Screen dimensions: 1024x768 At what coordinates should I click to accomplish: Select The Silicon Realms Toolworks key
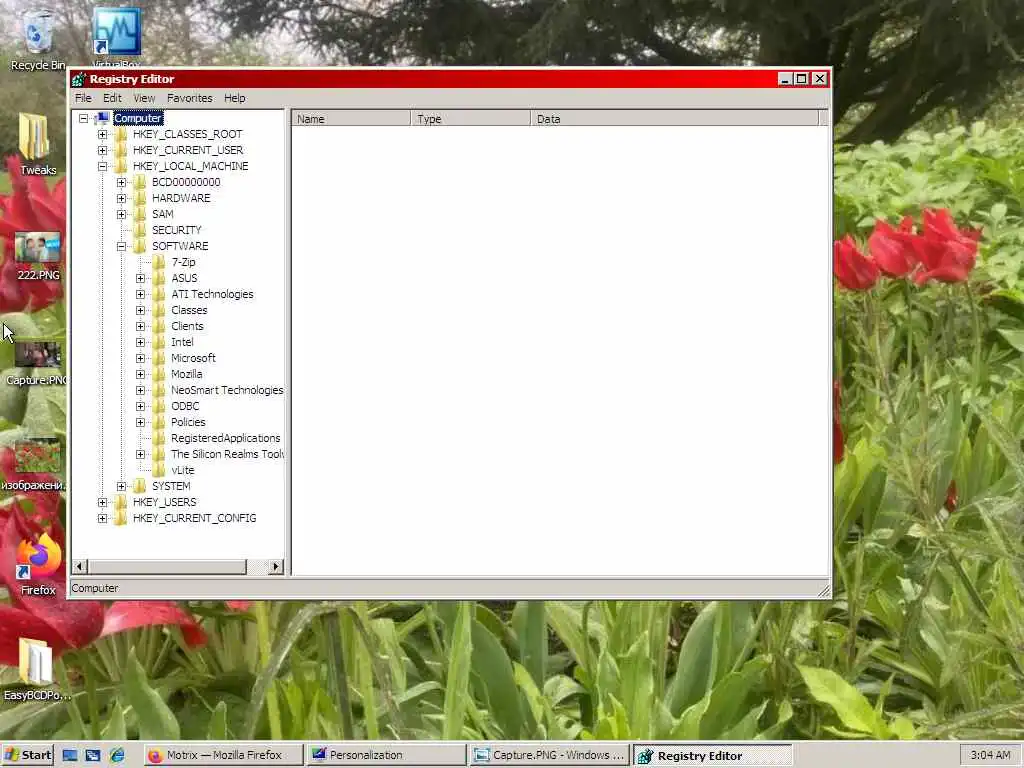point(227,454)
